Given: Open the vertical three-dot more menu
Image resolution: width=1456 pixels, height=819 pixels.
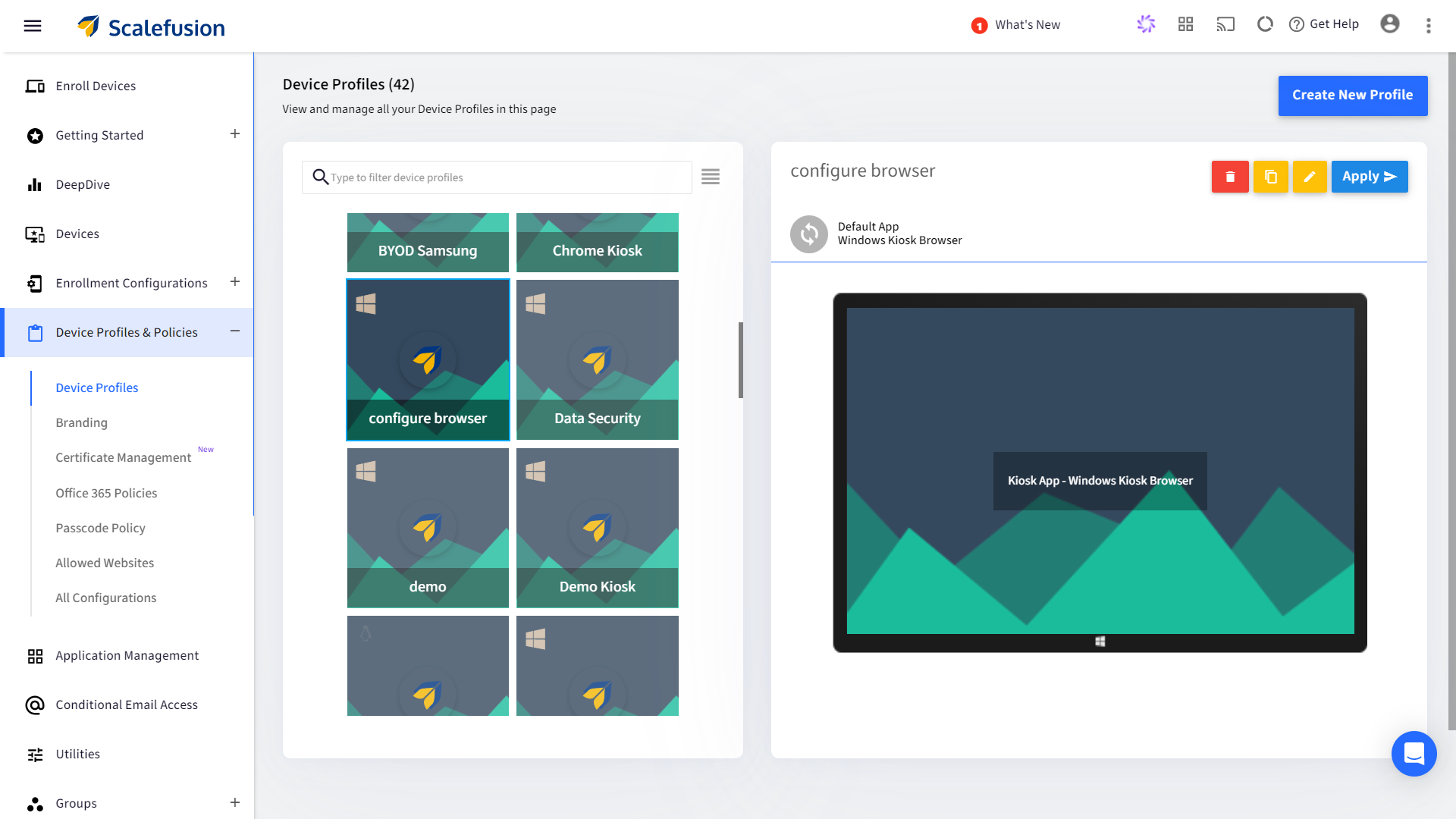Looking at the screenshot, I should click(x=1429, y=26).
